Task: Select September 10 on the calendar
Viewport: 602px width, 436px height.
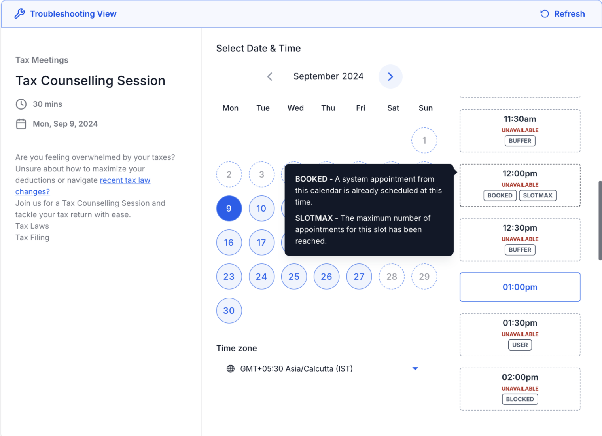Action: (261, 208)
